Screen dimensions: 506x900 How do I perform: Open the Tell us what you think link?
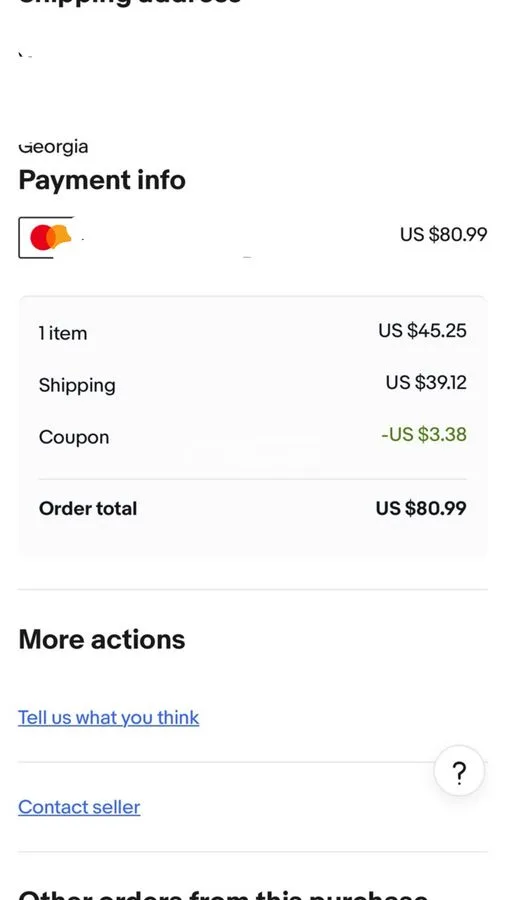click(x=108, y=717)
